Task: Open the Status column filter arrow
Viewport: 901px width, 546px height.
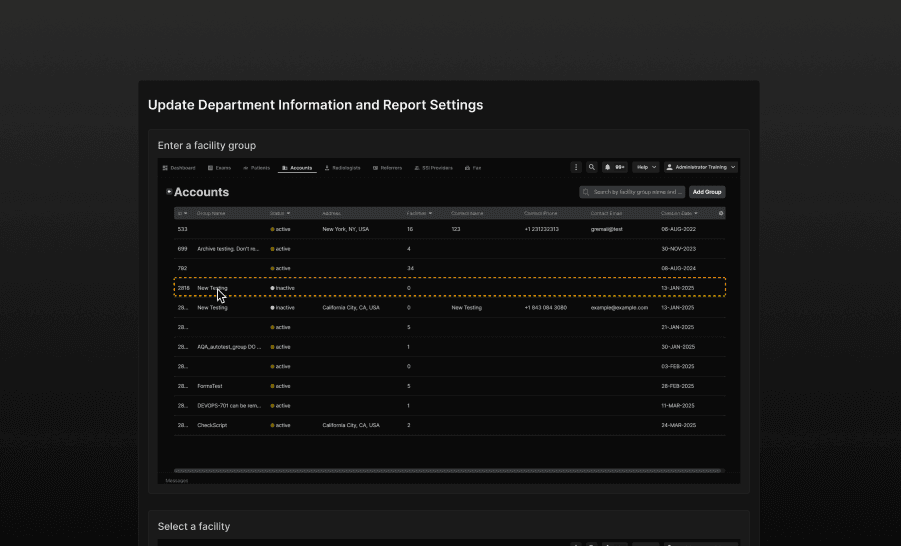Action: [x=289, y=213]
